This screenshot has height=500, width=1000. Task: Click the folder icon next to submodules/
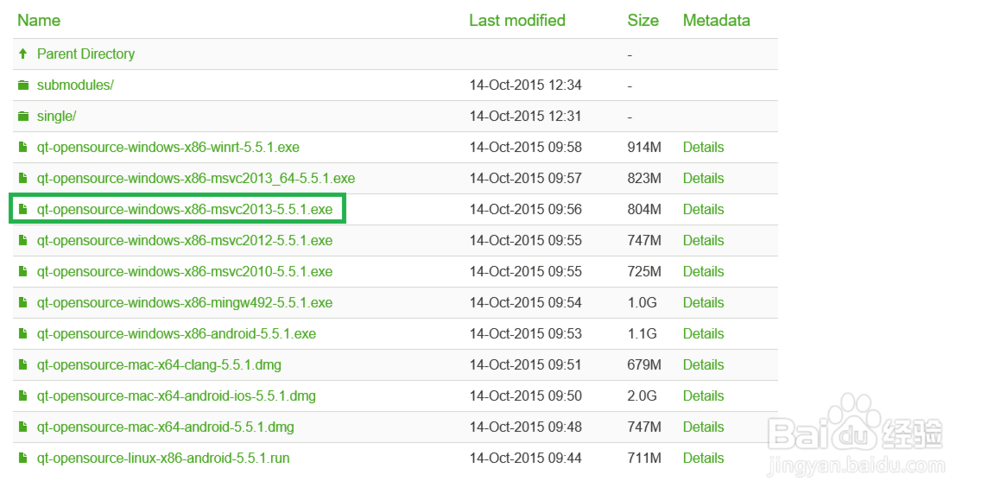point(24,85)
